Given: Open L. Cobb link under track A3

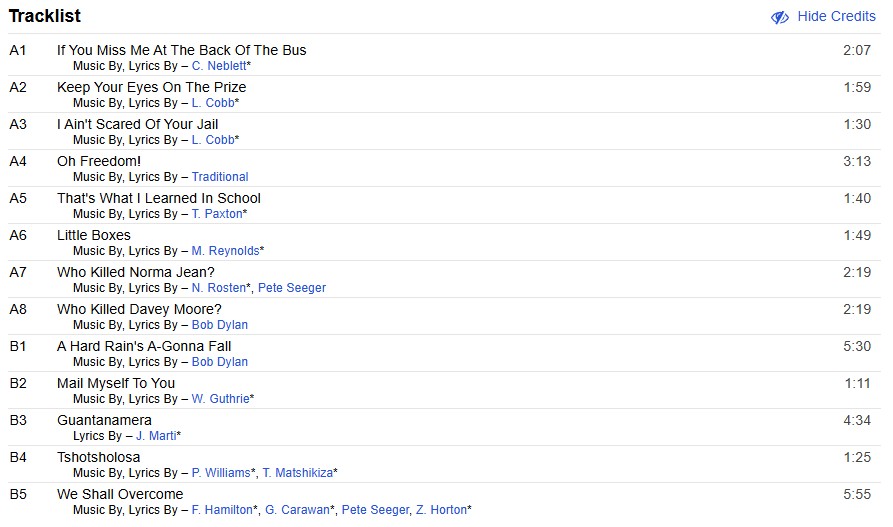Looking at the screenshot, I should [212, 140].
